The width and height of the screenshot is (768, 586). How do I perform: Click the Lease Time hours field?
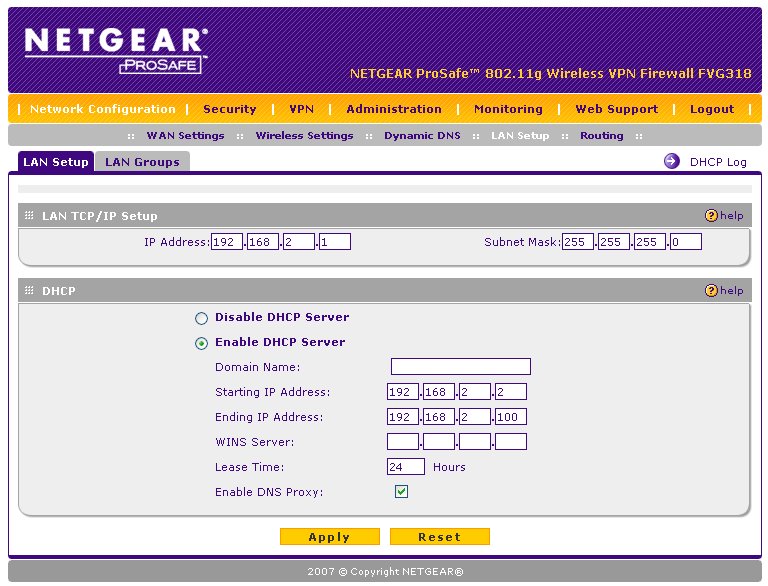pyautogui.click(x=406, y=467)
